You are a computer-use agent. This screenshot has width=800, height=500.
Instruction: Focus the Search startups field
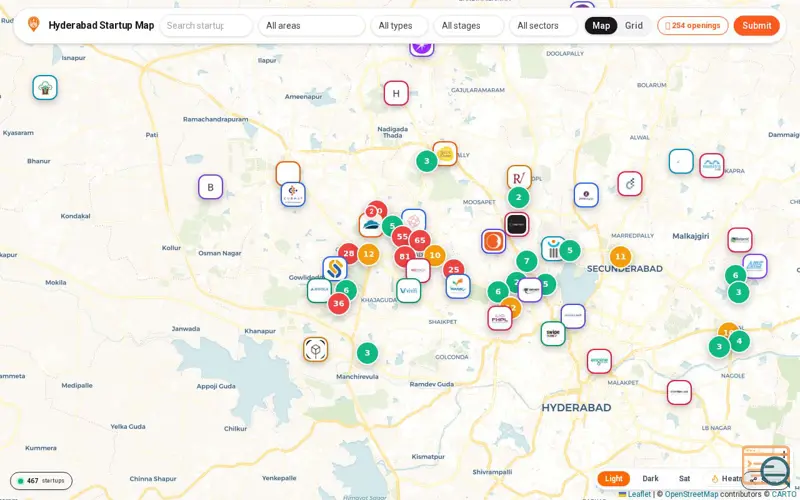pos(206,26)
